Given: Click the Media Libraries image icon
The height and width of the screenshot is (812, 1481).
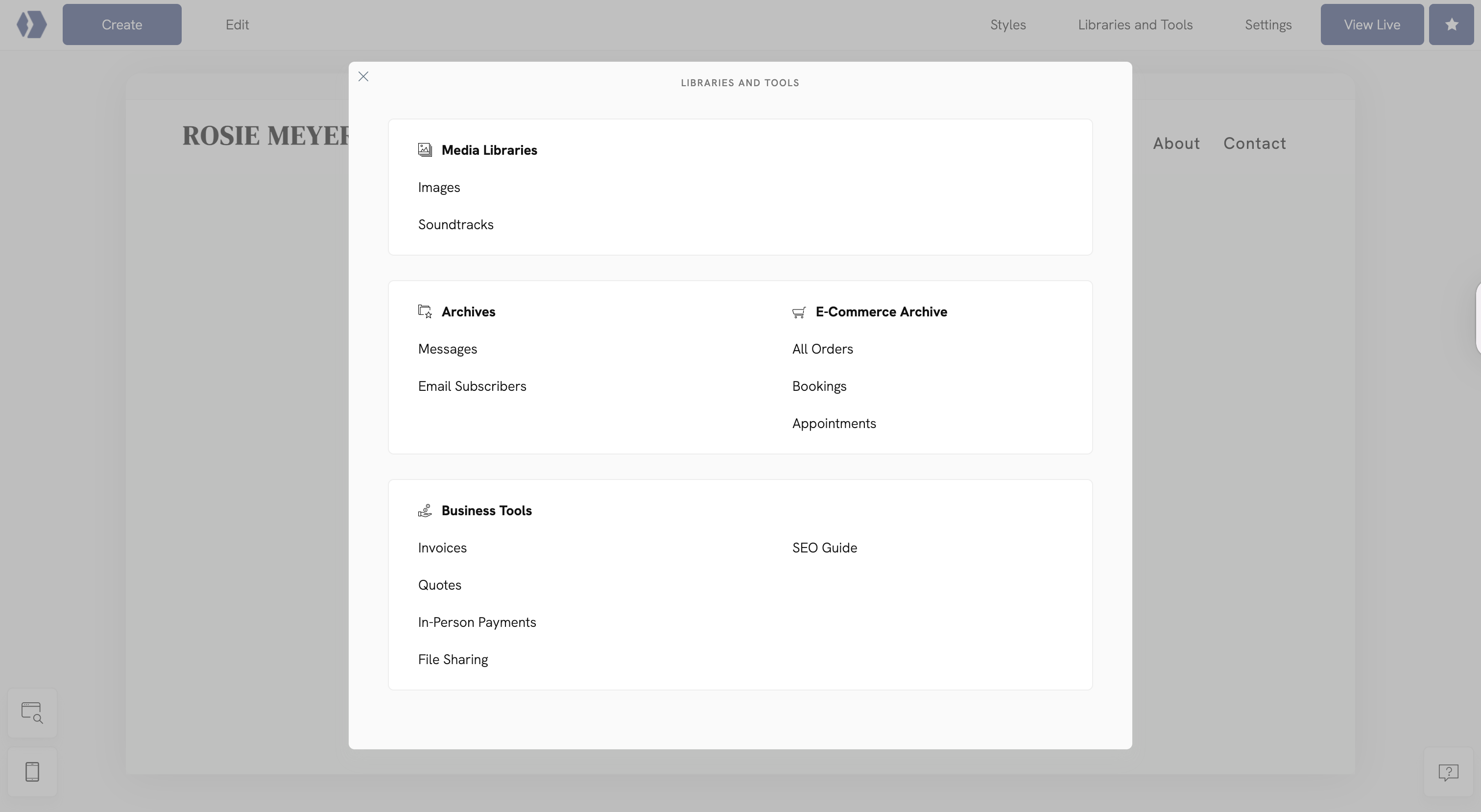Looking at the screenshot, I should tap(424, 149).
